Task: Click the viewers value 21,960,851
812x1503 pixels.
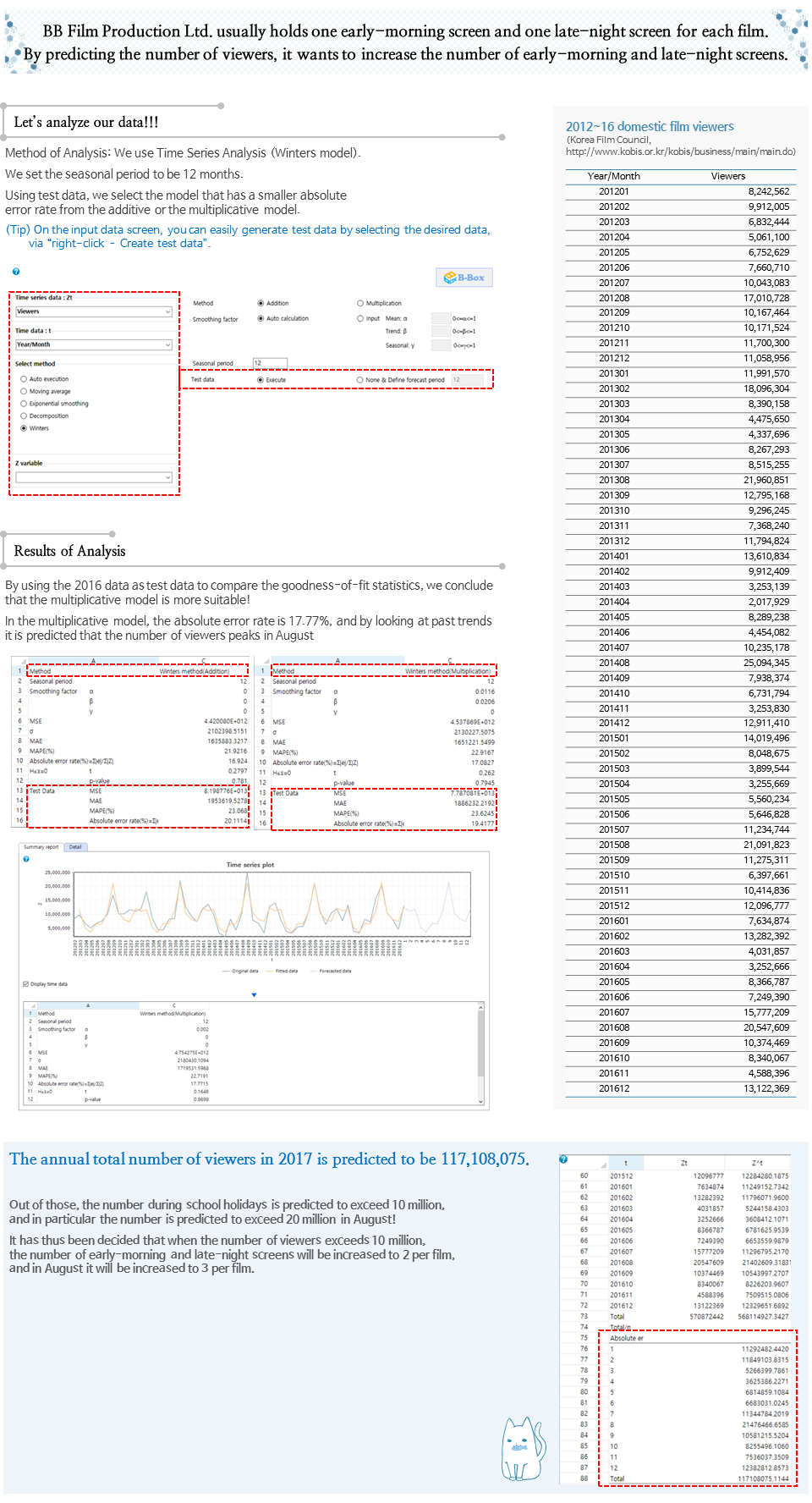Action: (766, 480)
